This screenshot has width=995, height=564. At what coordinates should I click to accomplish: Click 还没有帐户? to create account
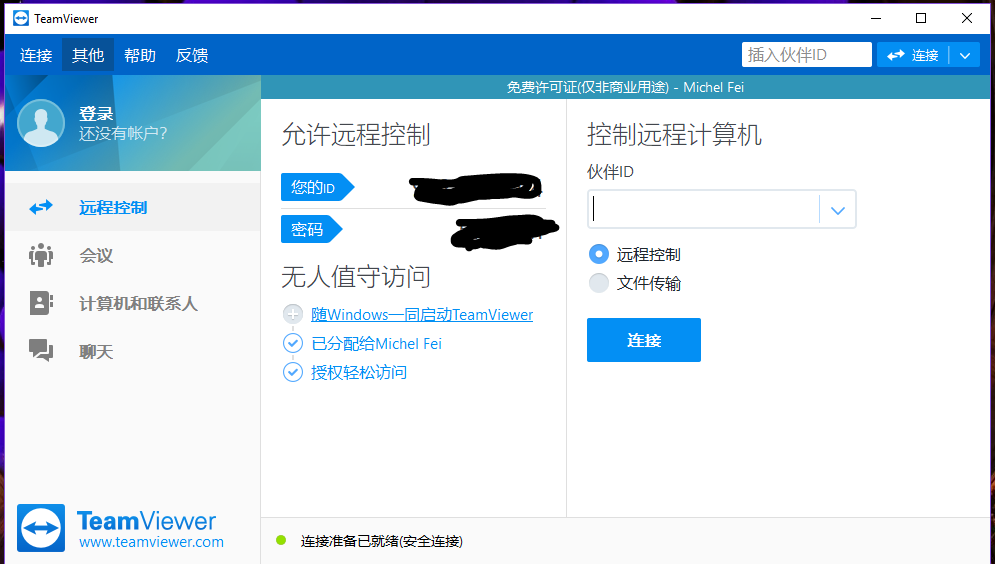point(123,133)
